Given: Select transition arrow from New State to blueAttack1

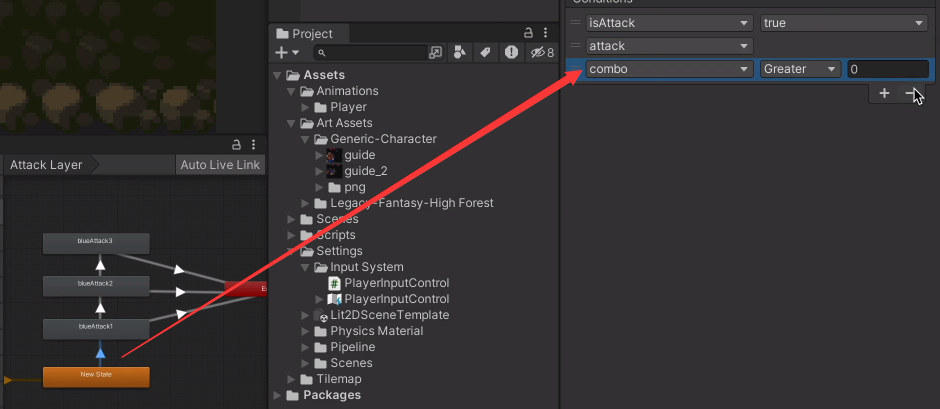Looking at the screenshot, I should point(101,353).
